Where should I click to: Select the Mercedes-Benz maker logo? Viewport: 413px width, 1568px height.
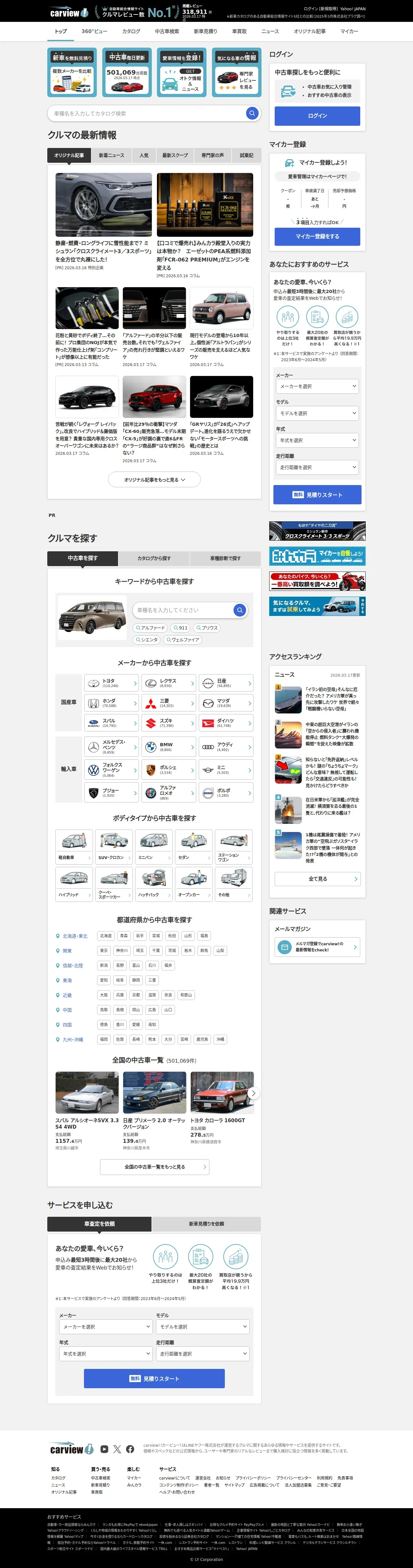click(93, 747)
